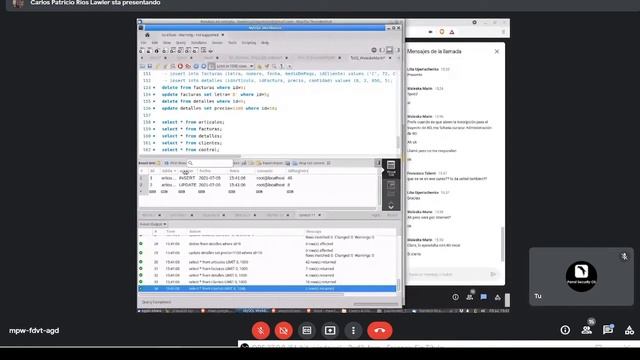Viewport: 640px width, 360px height.
Task: Open the Query menu in Workbench
Action: (x=180, y=43)
